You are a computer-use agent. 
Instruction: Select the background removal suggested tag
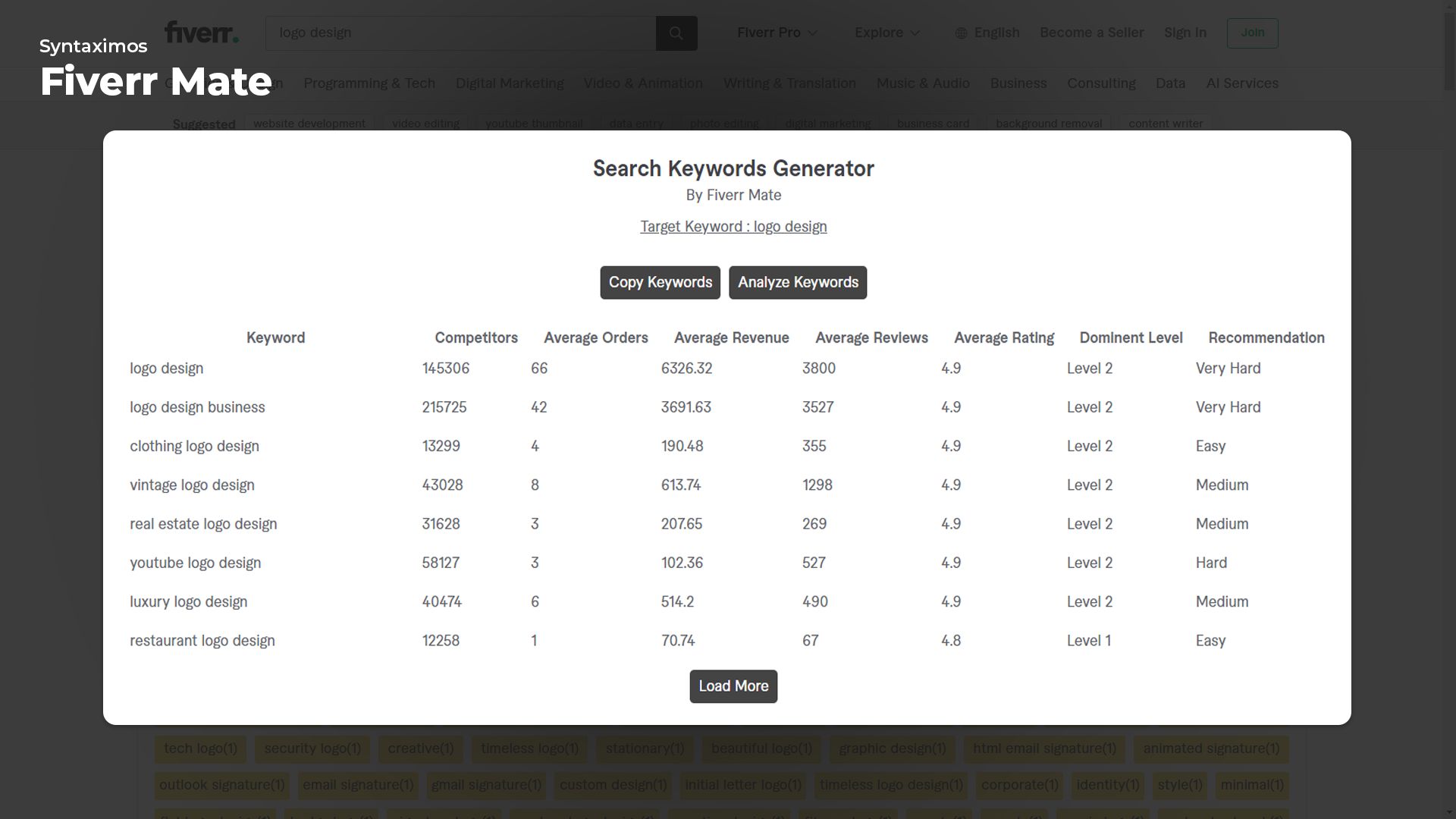click(x=1048, y=124)
